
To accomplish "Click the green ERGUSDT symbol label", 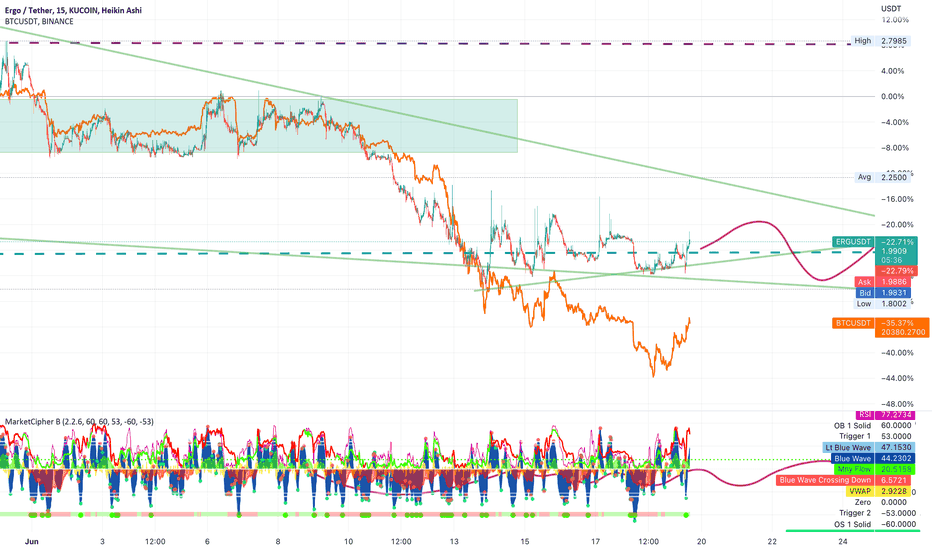I will pyautogui.click(x=853, y=242).
